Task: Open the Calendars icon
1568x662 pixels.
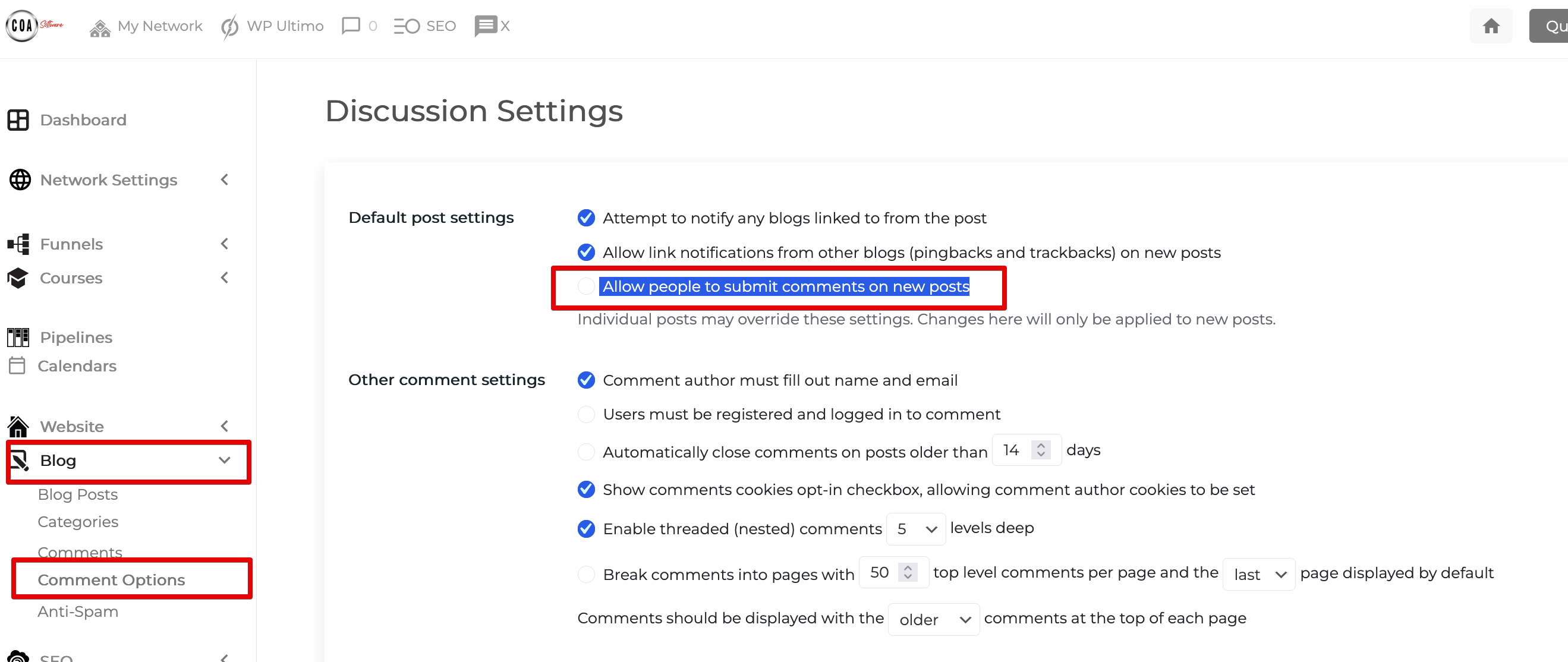Action: point(18,365)
